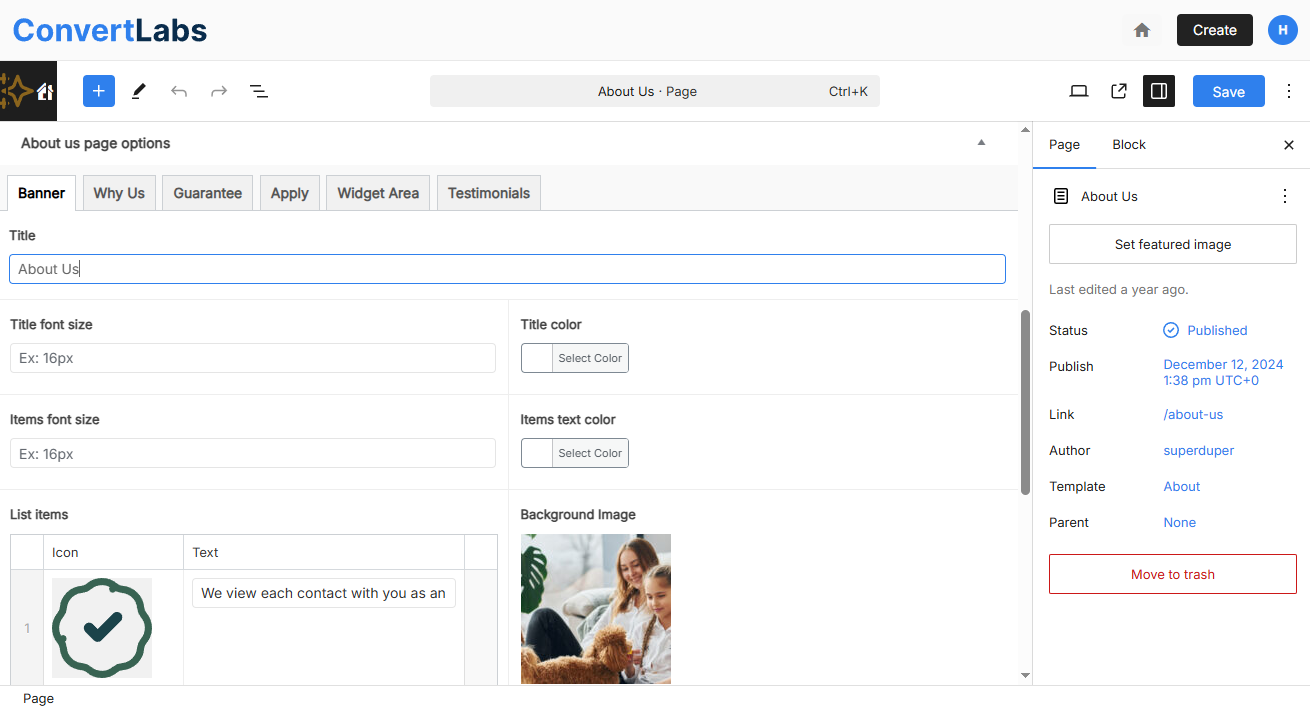Image resolution: width=1310 pixels, height=709 pixels.
Task: Click the home icon in header
Action: pos(1142,30)
